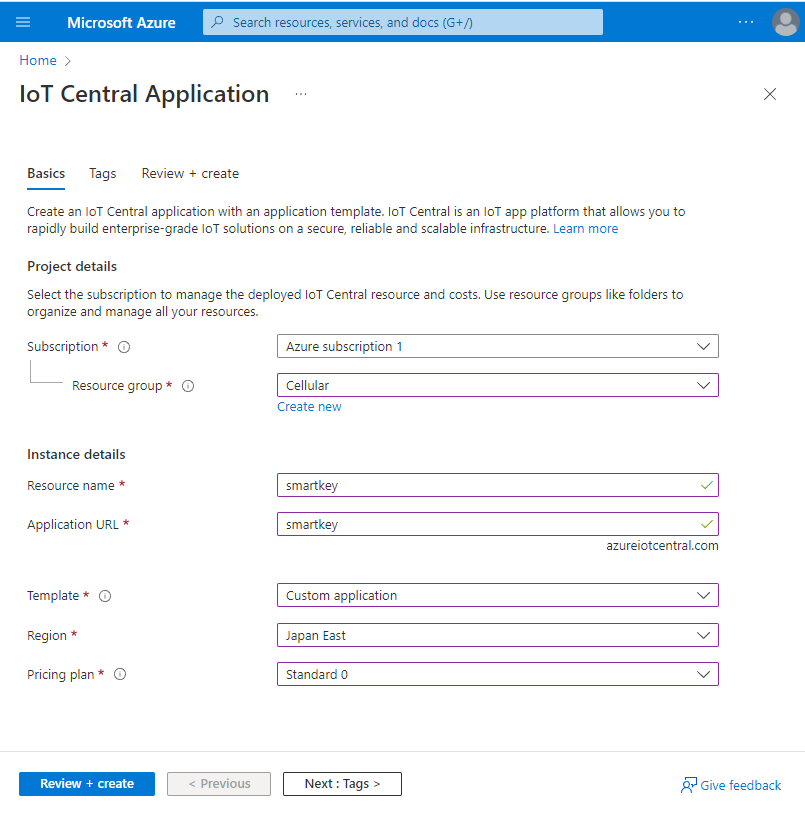Open the Region dropdown showing Japan East
Screen dimensions: 805x813
click(498, 635)
